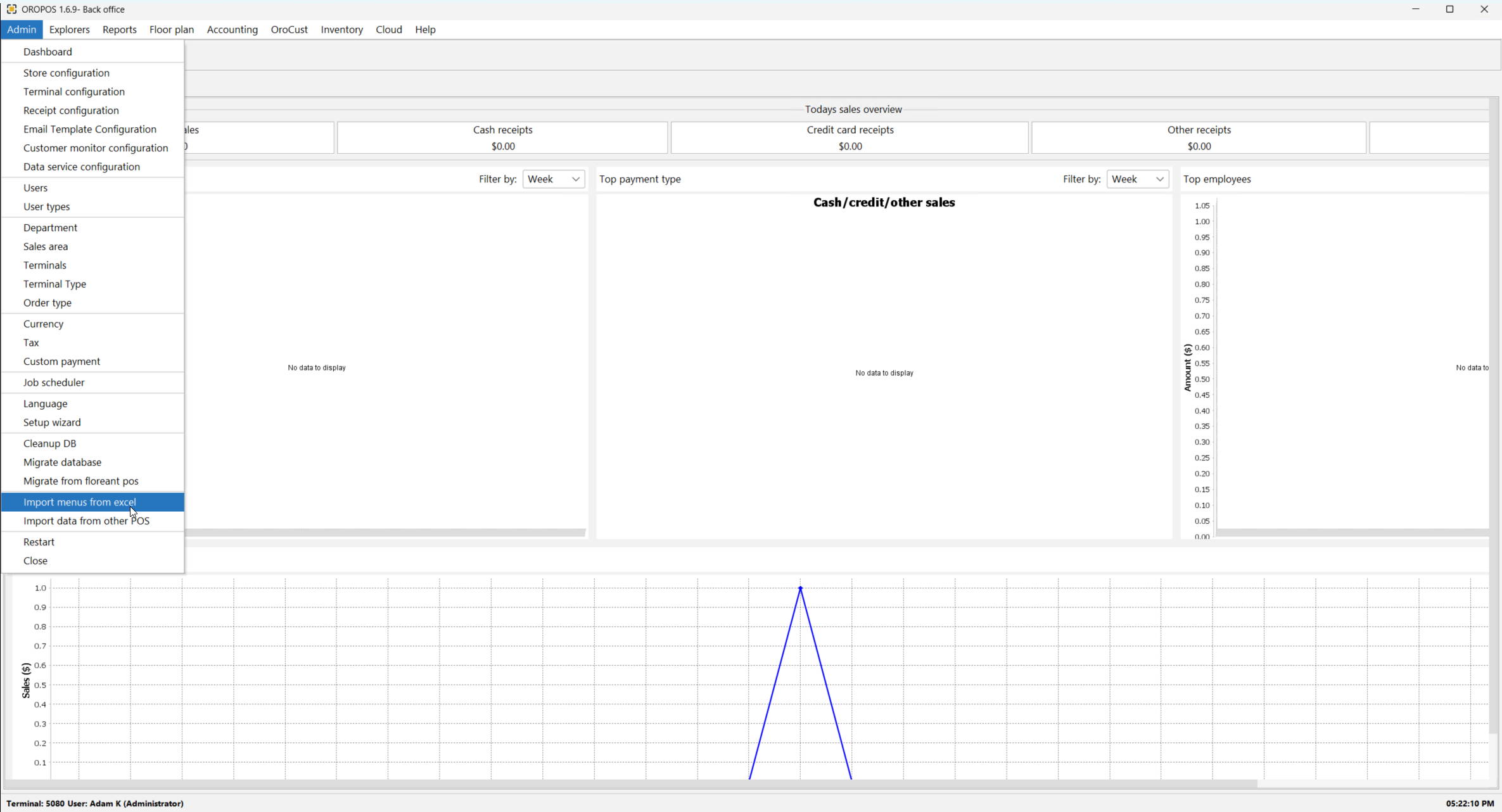Open the Reports menu
The height and width of the screenshot is (812, 1502).
120,30
